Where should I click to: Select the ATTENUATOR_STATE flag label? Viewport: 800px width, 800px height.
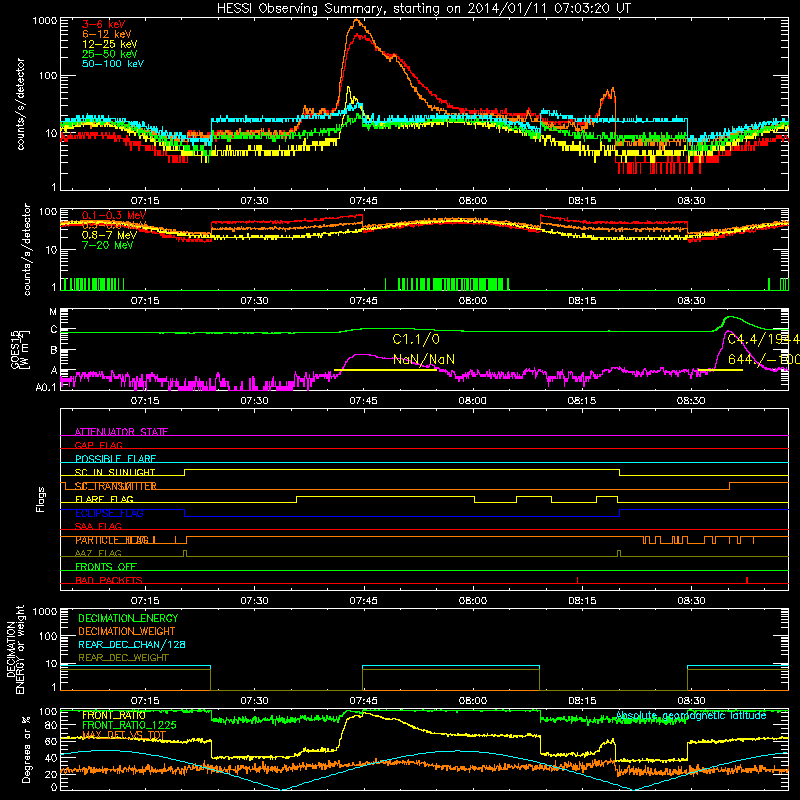[121, 432]
